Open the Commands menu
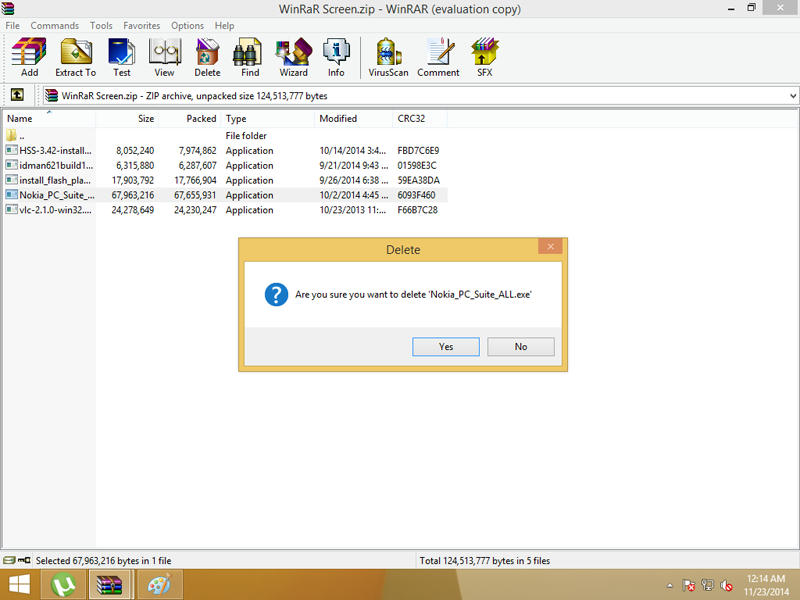800x600 pixels. [55, 26]
